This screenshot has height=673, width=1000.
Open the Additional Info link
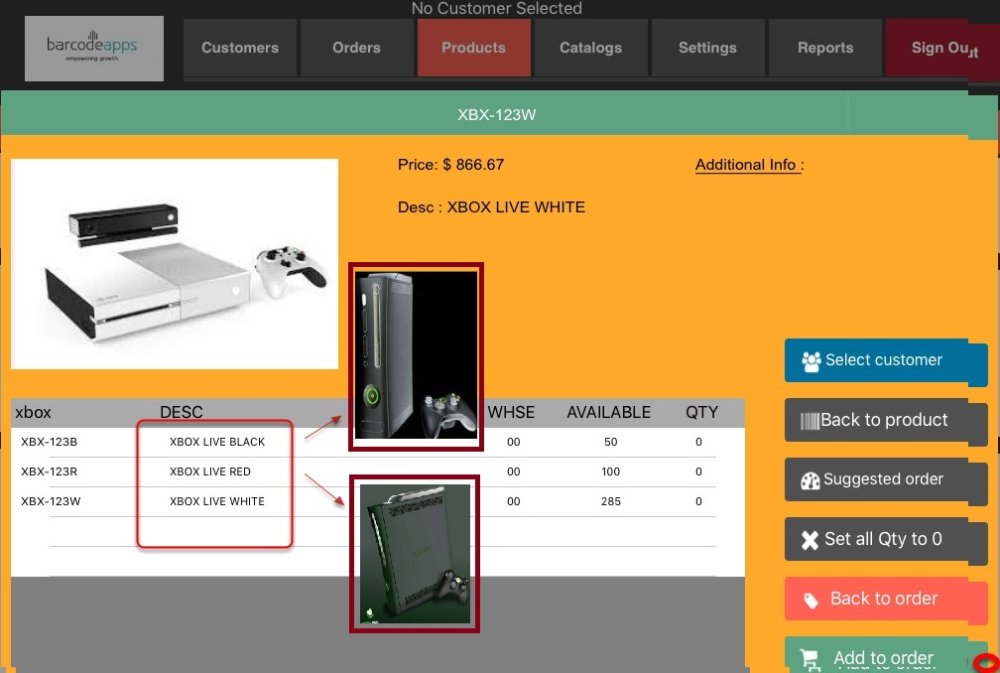pyautogui.click(x=749, y=165)
